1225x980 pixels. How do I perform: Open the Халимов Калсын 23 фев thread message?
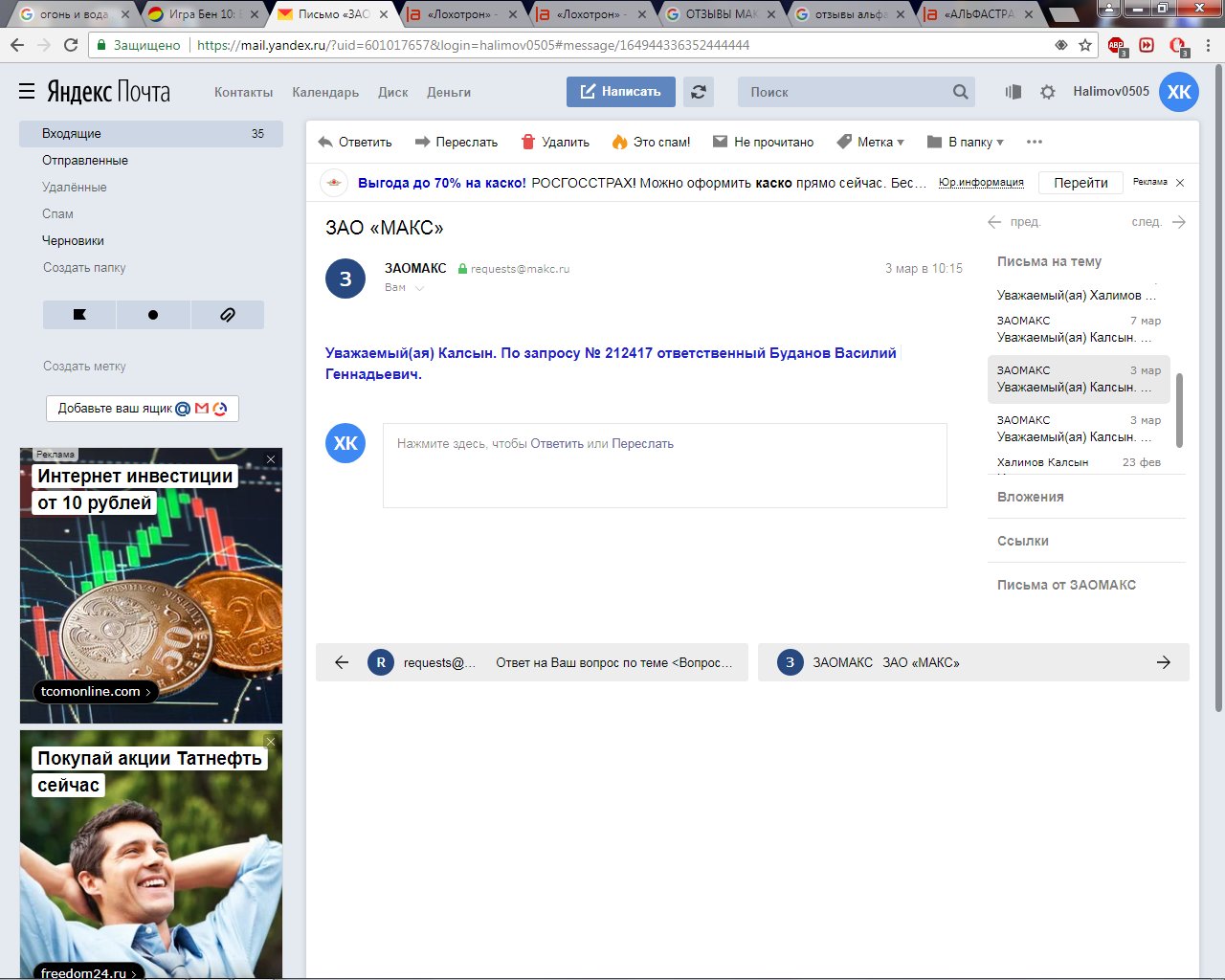point(1079,463)
